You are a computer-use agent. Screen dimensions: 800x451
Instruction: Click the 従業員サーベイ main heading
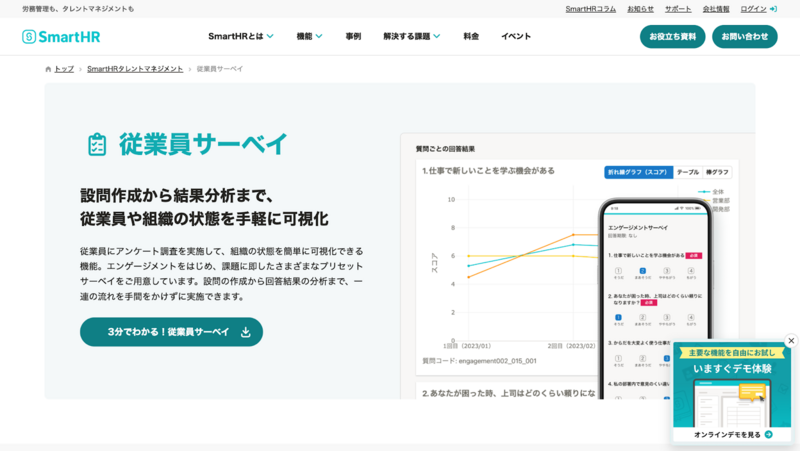tap(204, 144)
